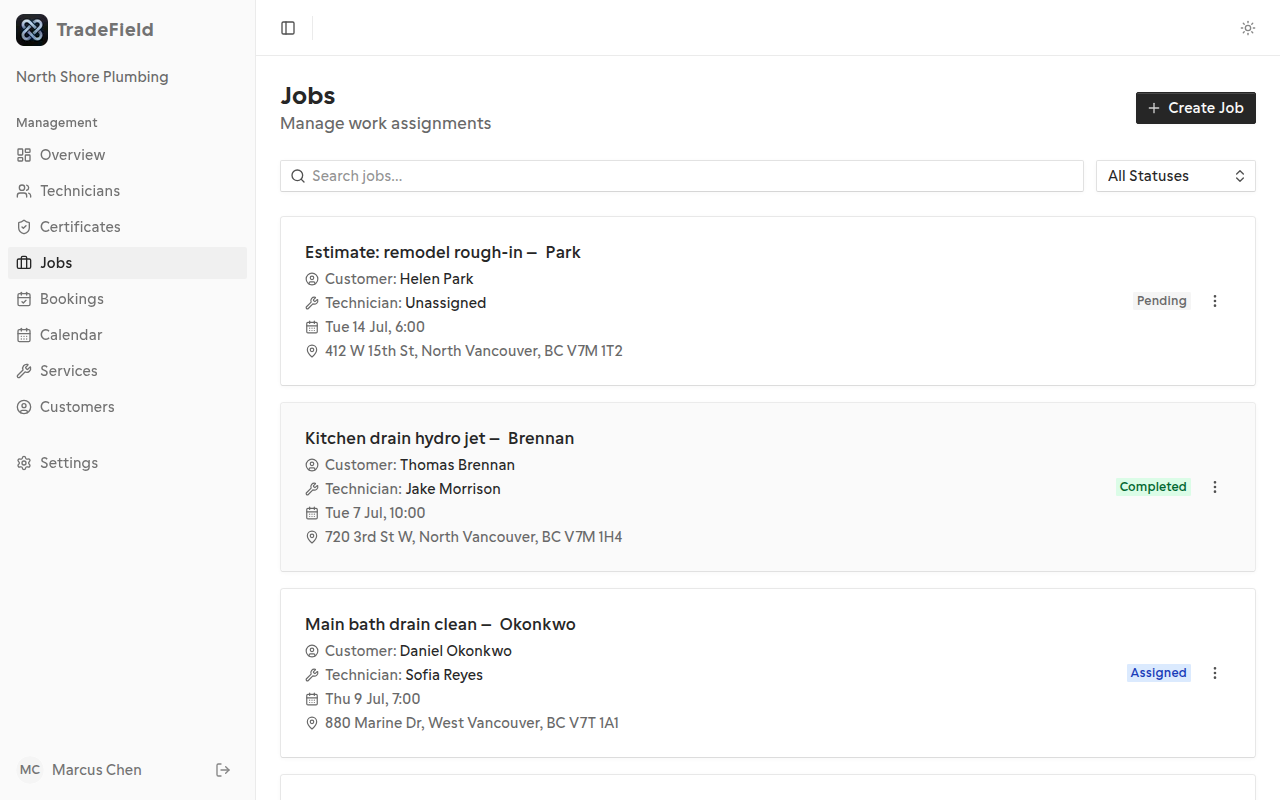Click address 412 W 15th St
This screenshot has width=1280, height=800.
(474, 351)
